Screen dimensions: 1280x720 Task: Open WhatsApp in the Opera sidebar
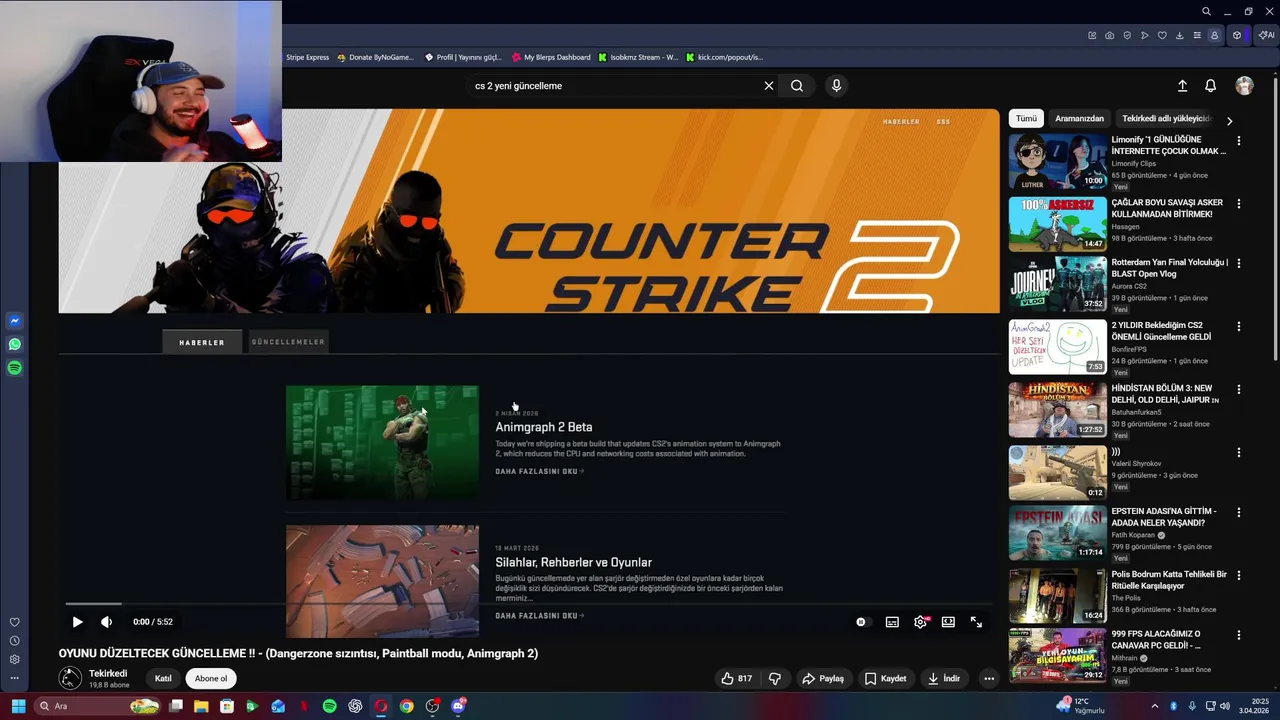(14, 344)
